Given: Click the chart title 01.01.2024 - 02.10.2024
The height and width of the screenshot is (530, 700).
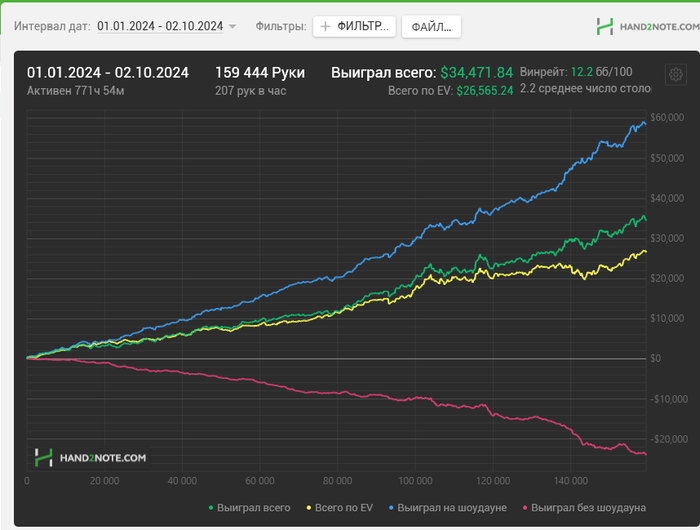Looking at the screenshot, I should 108,73.
